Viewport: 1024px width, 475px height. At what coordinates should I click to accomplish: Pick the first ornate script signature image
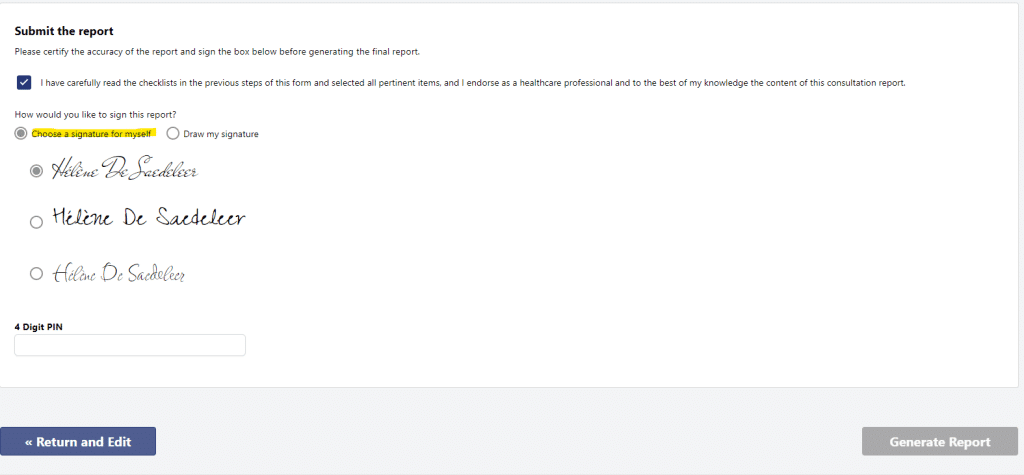pos(125,169)
